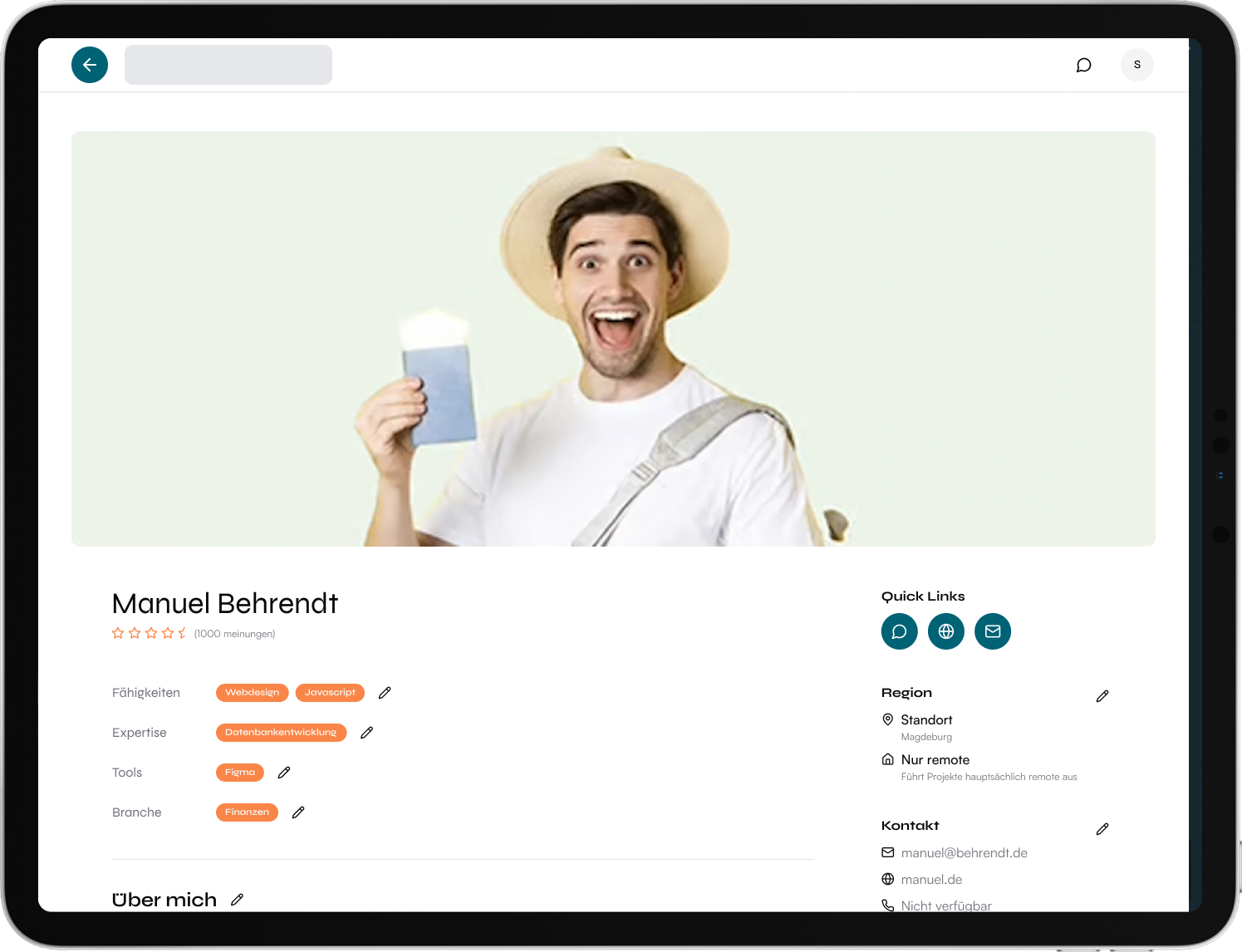
Task: Edit Fähigkeiten with pencil icon
Action: [385, 693]
